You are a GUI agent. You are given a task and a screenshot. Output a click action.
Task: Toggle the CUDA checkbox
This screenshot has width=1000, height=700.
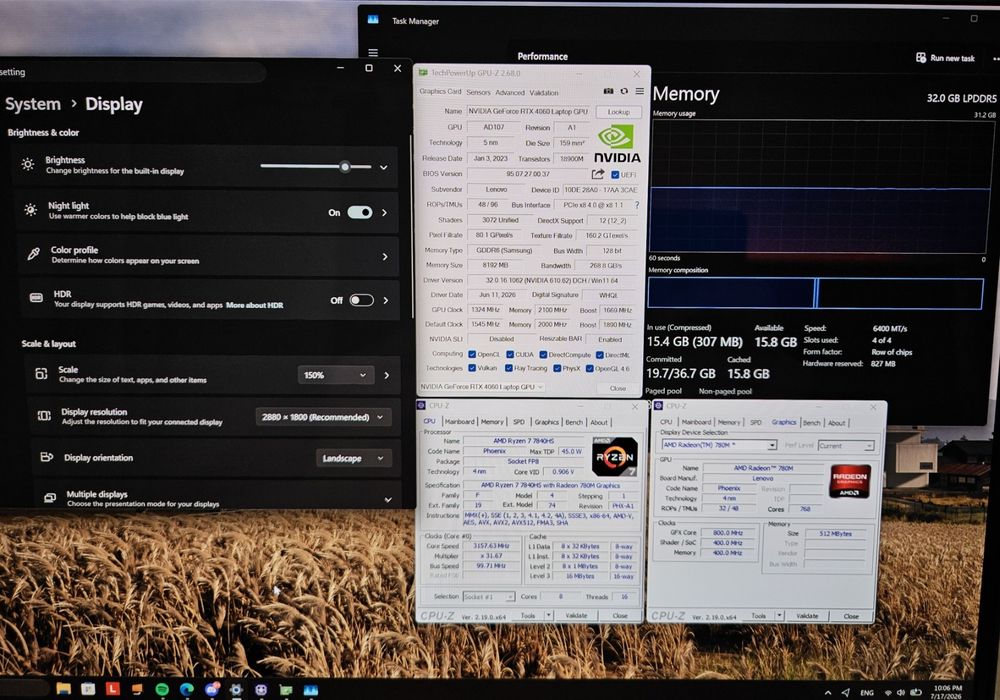[510, 354]
